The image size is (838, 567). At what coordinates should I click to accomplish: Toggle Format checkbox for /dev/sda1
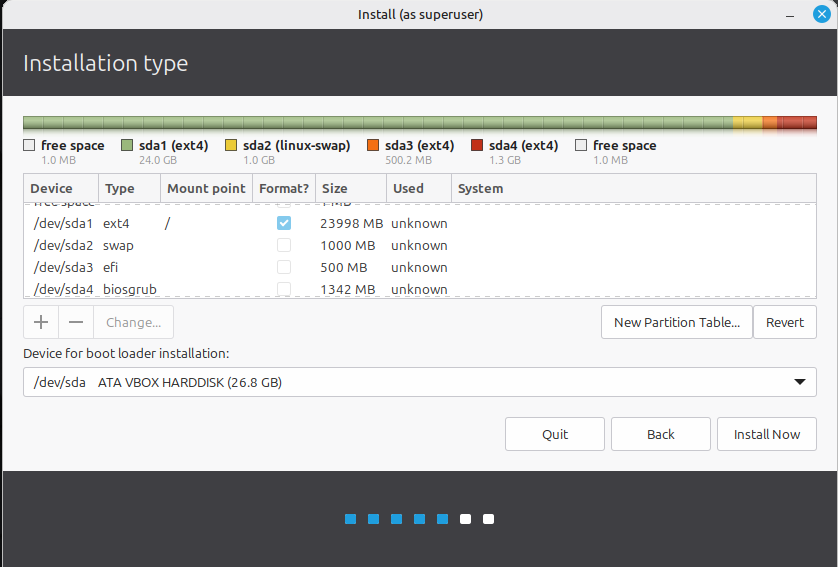tap(284, 223)
